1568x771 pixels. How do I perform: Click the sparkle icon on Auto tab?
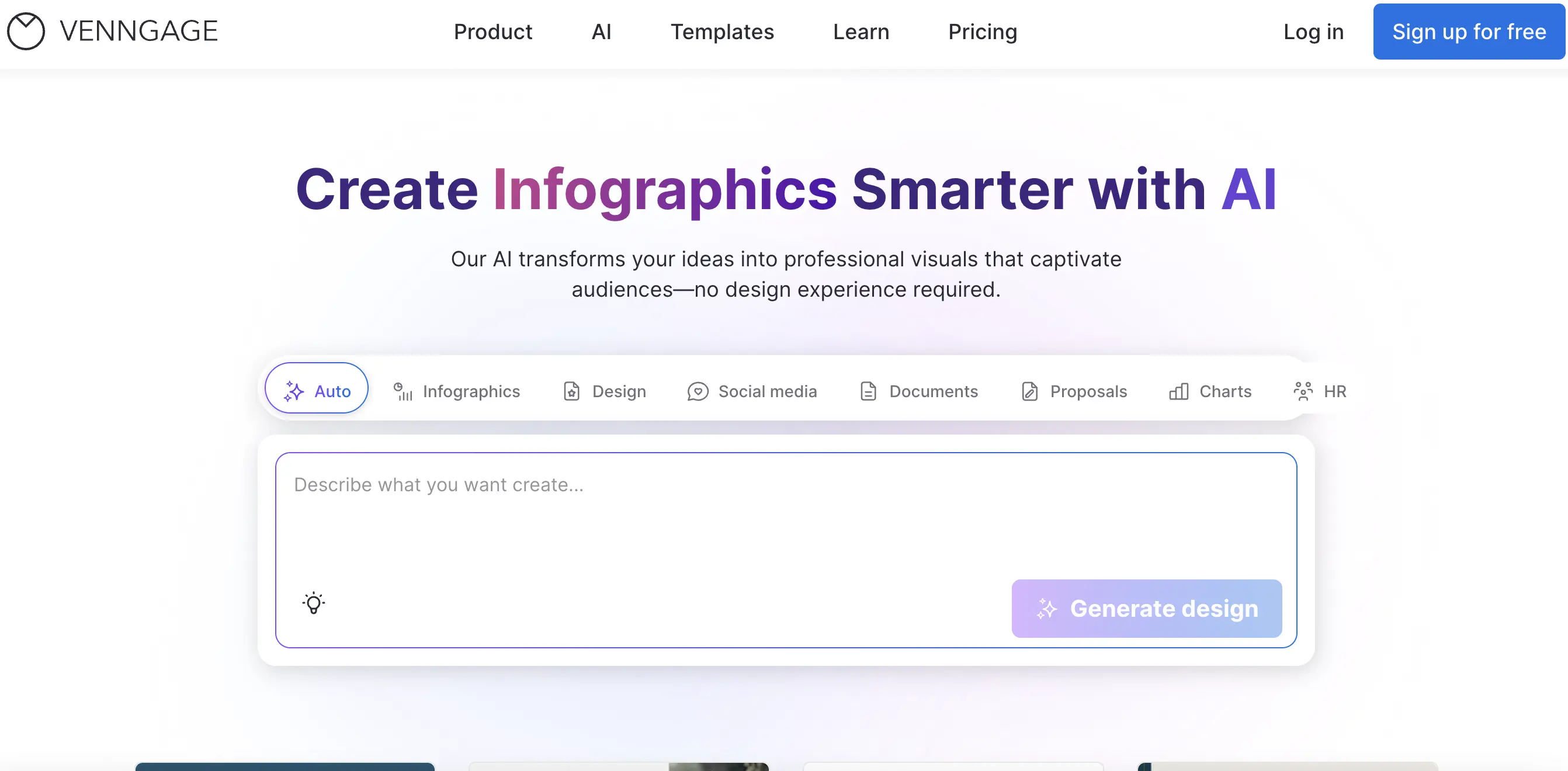click(x=293, y=391)
